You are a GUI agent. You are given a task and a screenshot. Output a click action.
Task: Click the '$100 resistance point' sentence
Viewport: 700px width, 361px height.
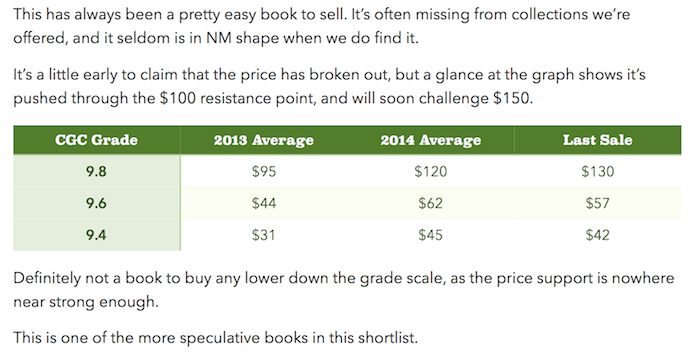point(329,86)
